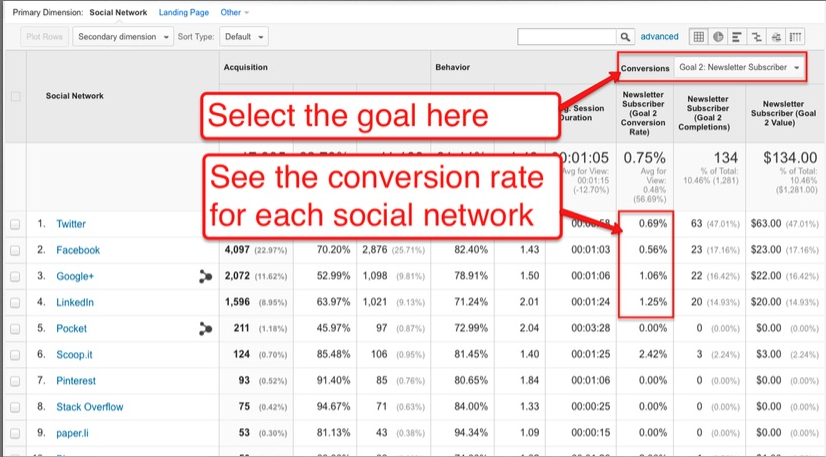Click the data hub icon beside Google+
826x457 pixels.
[x=205, y=276]
